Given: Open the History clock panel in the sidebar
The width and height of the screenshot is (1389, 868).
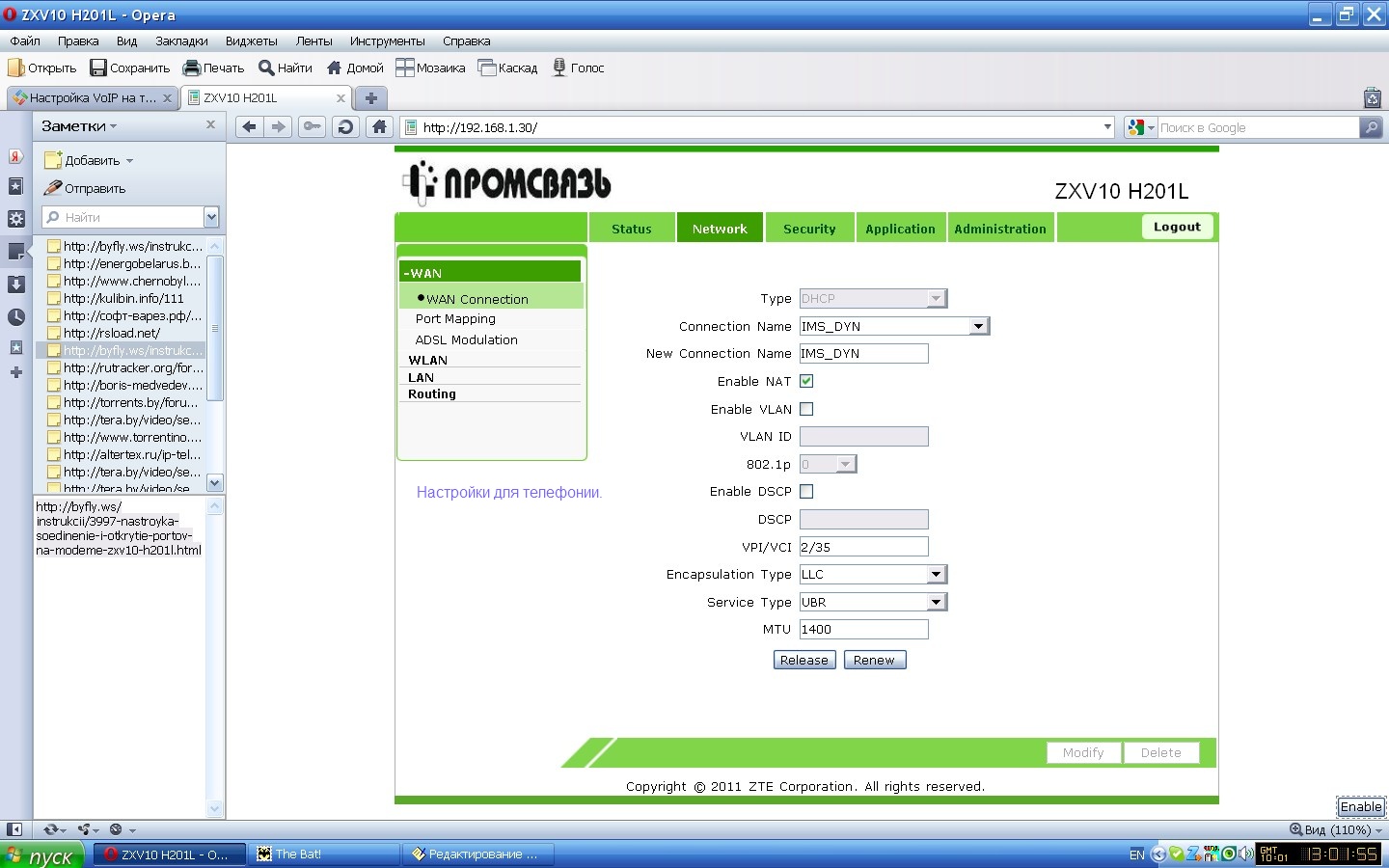Looking at the screenshot, I should [15, 316].
